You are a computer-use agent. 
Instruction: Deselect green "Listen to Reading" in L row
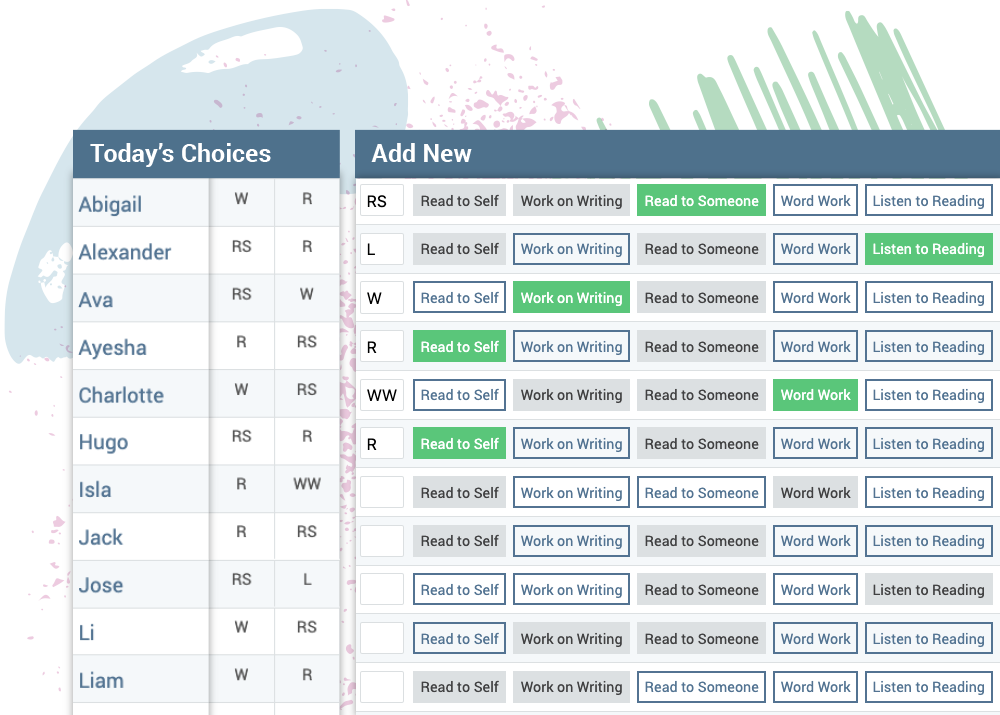click(928, 249)
